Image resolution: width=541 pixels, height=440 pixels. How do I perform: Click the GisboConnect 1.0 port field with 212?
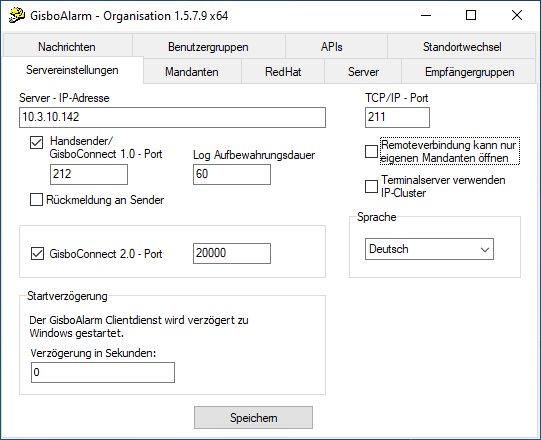[89, 174]
